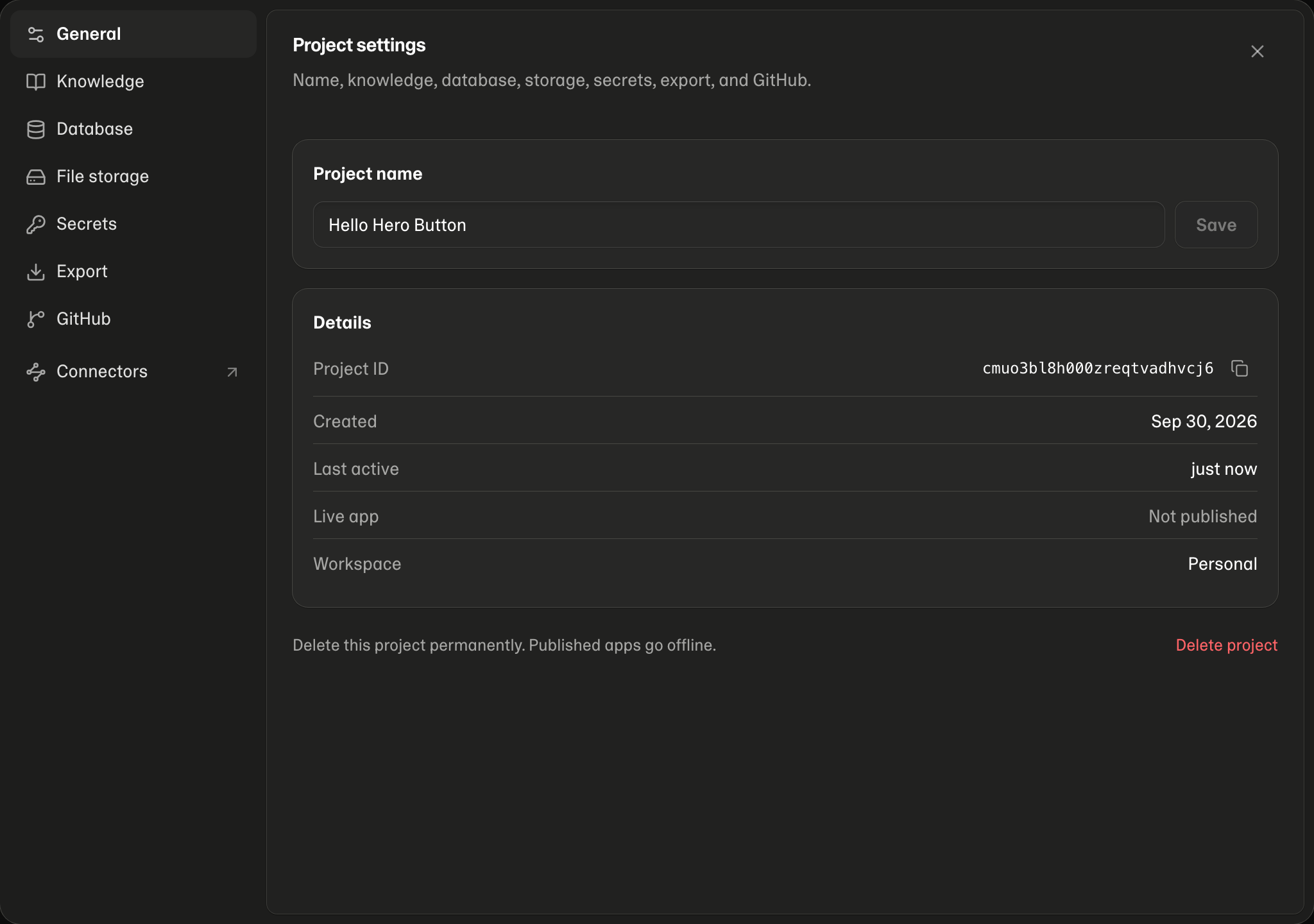This screenshot has height=924, width=1314.
Task: Click the project ID value cmuo3bl8h000zreqtvadhvcj6
Action: point(1098,368)
